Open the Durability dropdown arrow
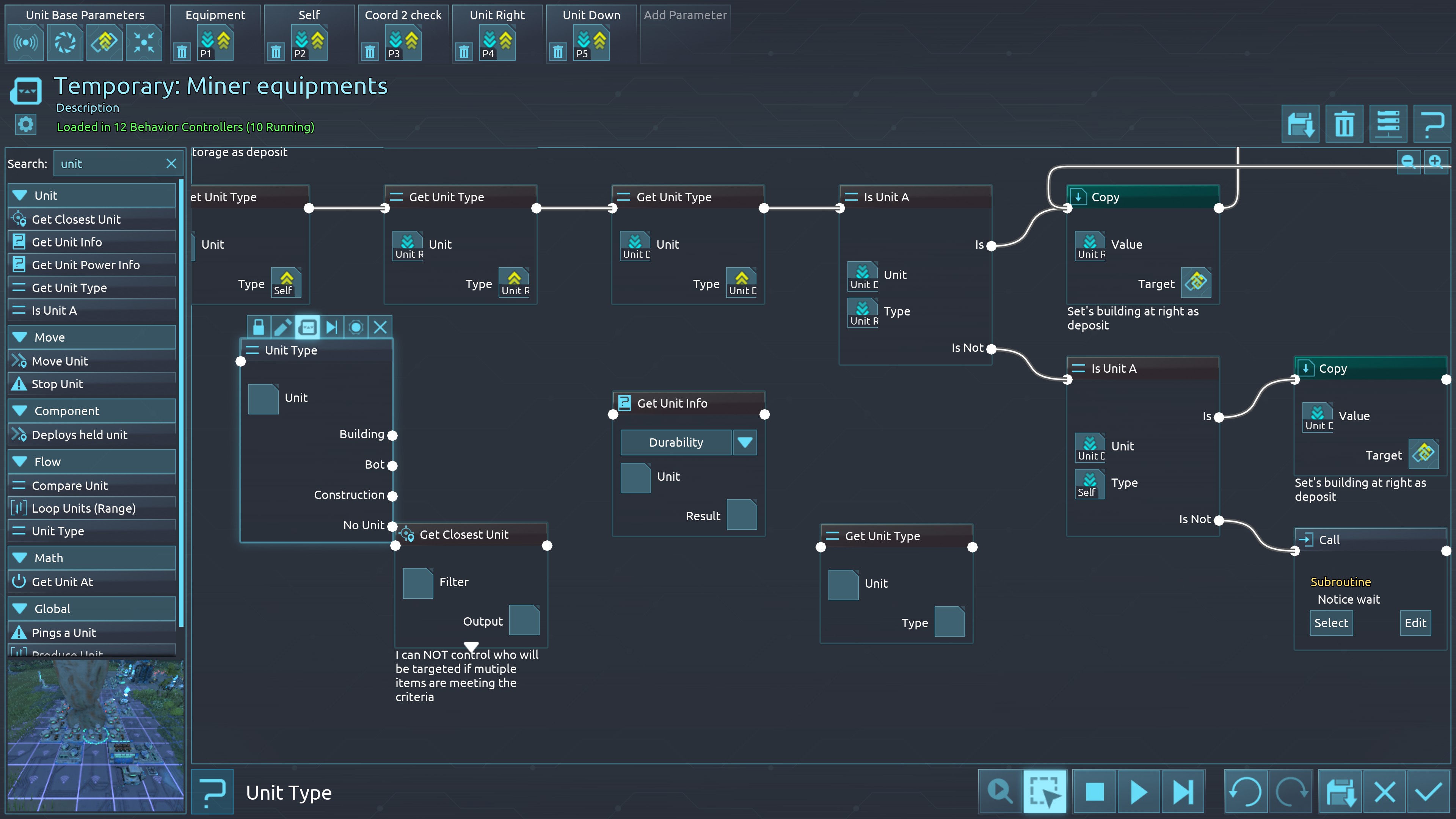Screen dimensions: 1456x819 [744, 442]
